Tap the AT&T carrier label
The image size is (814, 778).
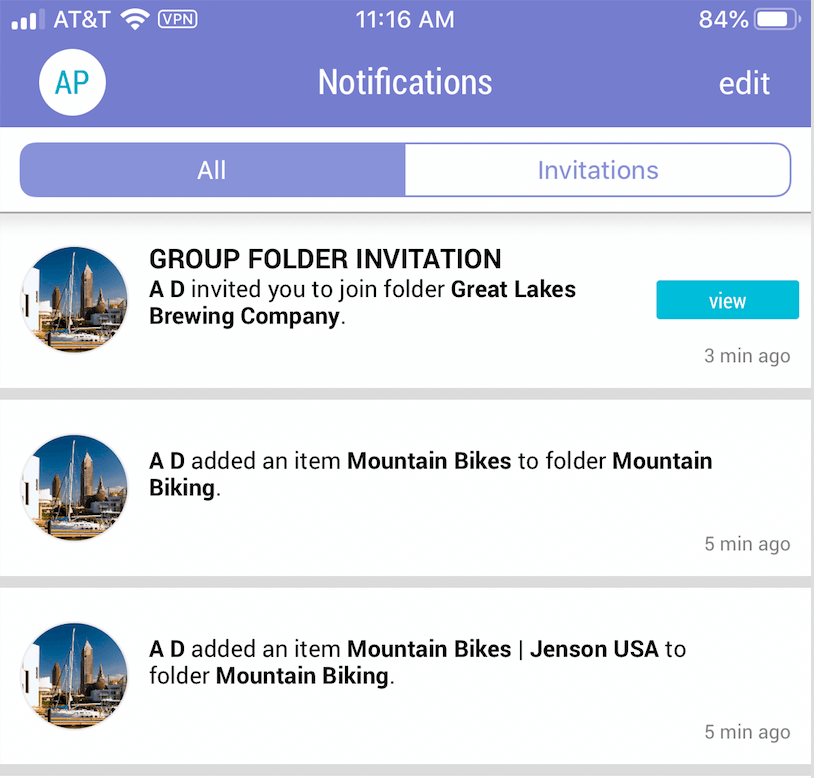click(80, 18)
